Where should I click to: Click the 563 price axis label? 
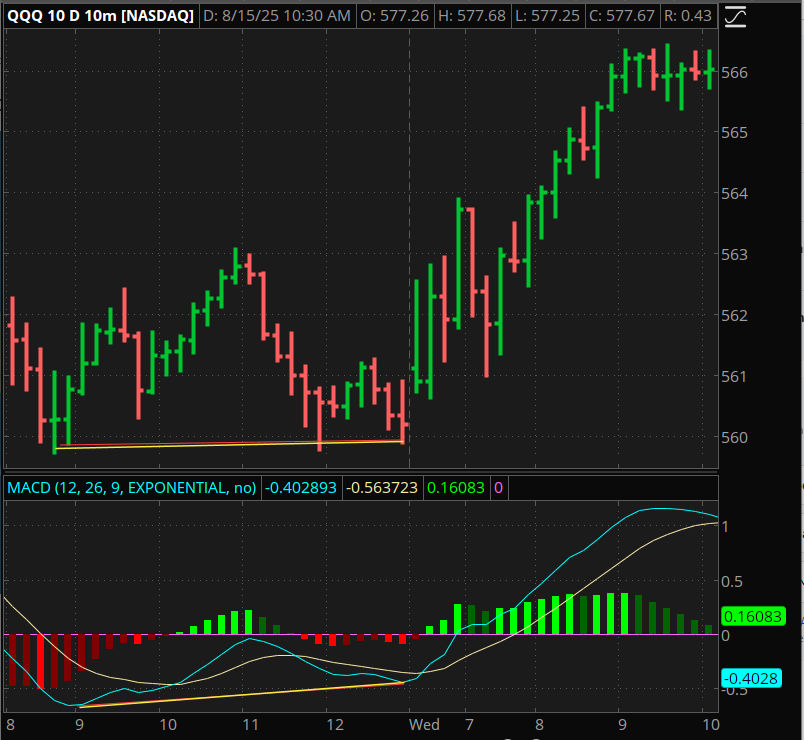click(x=734, y=255)
